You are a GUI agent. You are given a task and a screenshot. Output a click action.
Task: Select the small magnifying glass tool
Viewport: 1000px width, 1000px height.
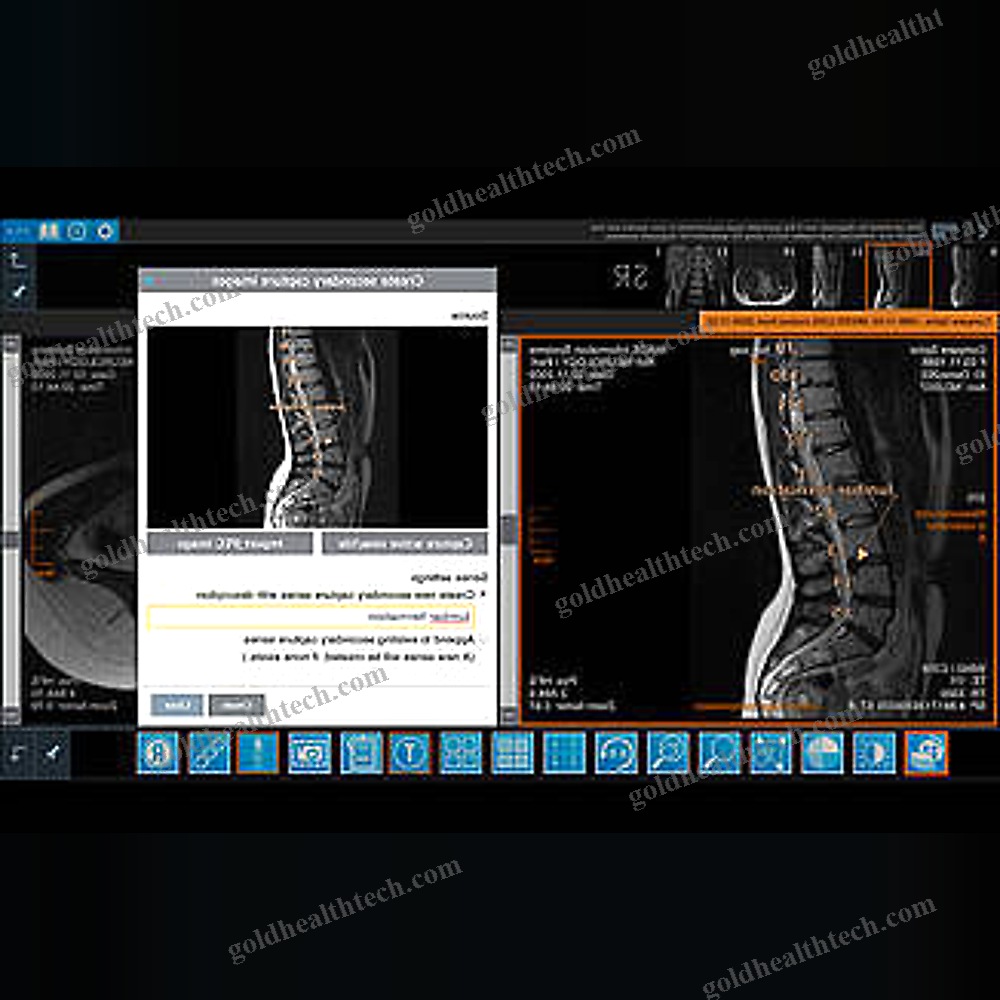pyautogui.click(x=668, y=753)
